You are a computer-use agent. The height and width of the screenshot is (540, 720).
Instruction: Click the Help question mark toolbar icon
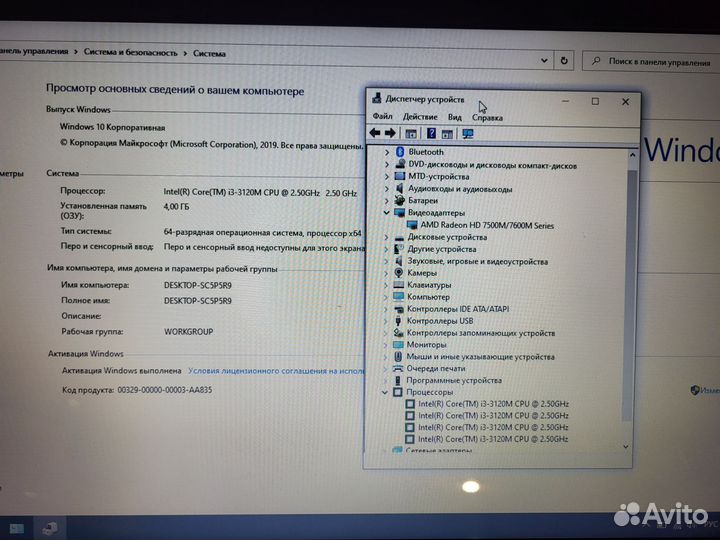click(x=431, y=133)
